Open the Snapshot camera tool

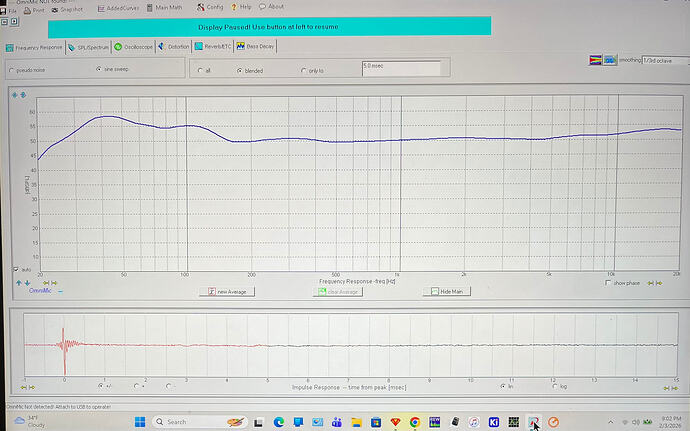(71, 7)
